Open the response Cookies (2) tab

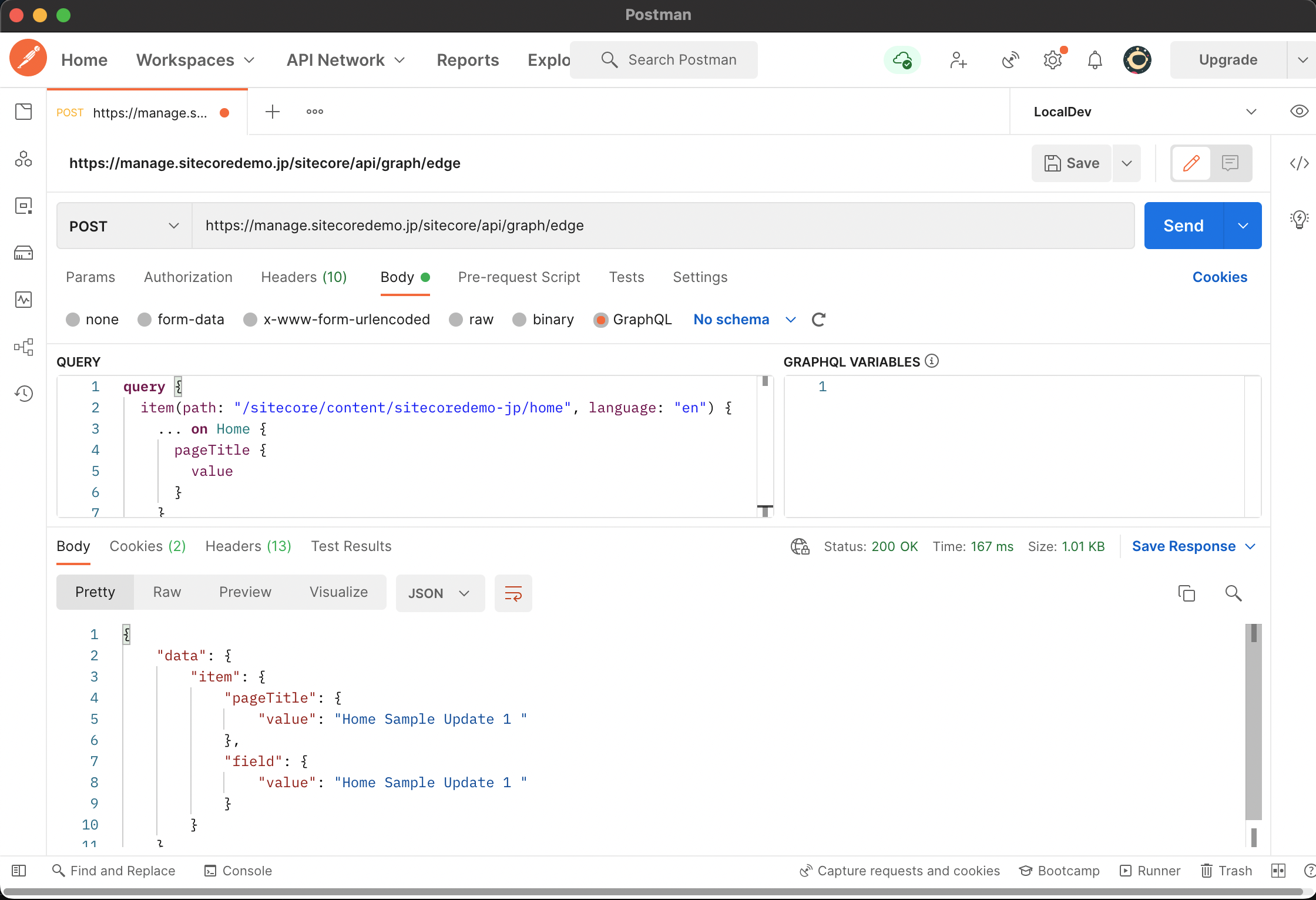click(x=147, y=546)
